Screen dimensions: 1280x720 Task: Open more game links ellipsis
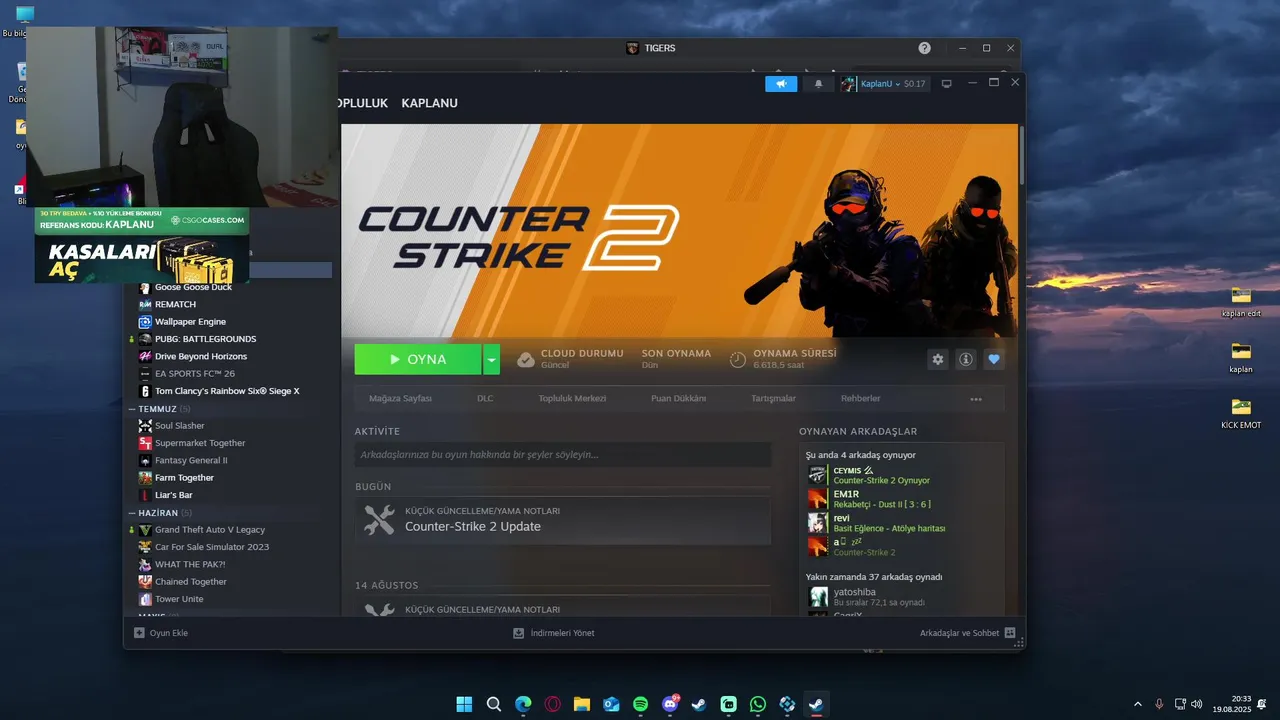point(976,399)
